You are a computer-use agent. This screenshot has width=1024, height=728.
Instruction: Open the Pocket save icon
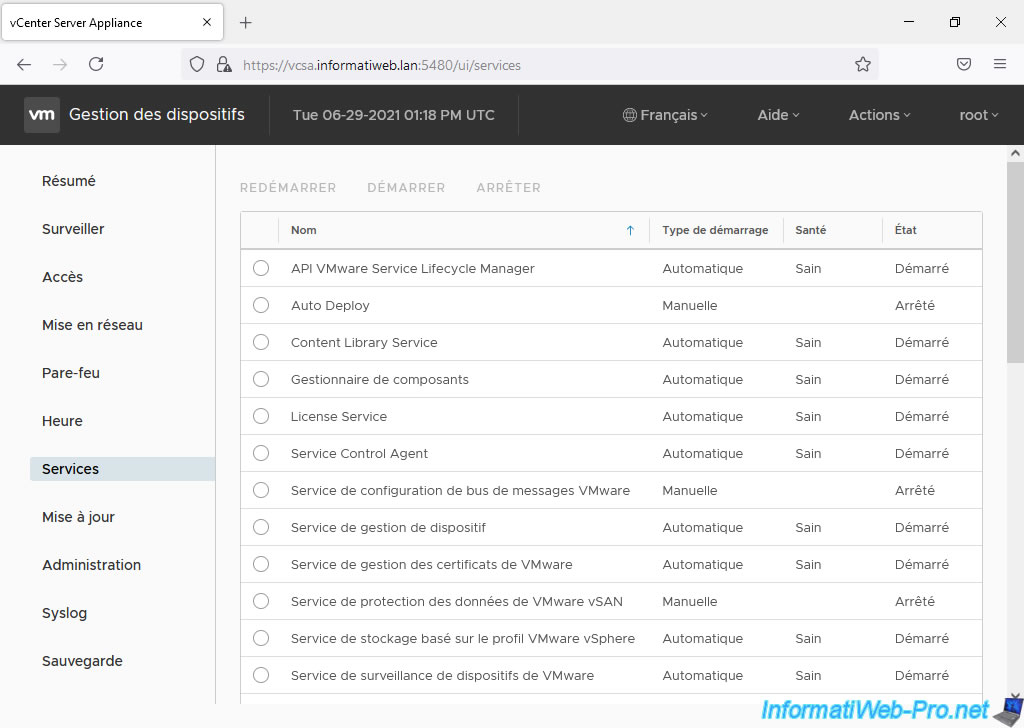(964, 64)
